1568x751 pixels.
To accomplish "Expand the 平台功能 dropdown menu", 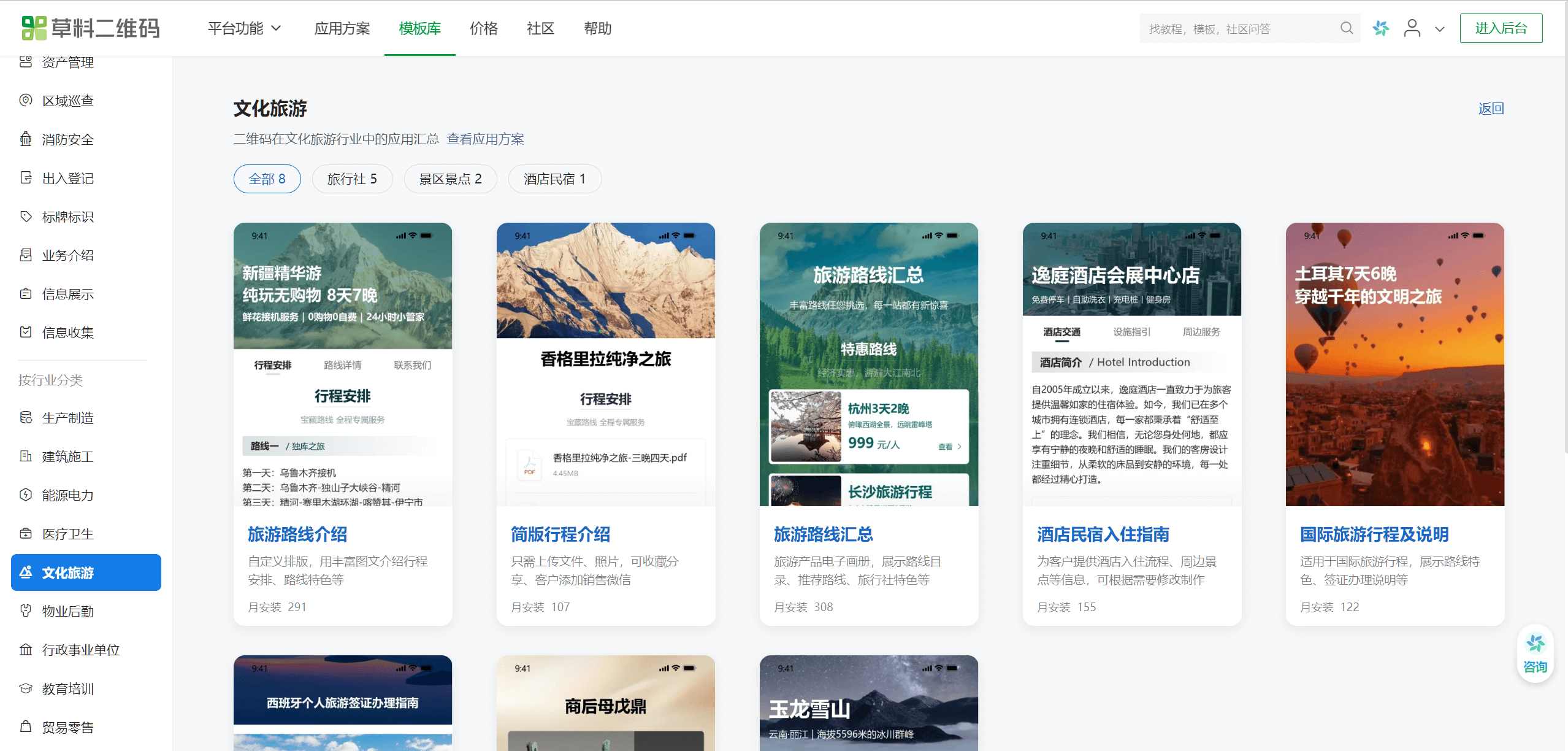I will 244,29.
